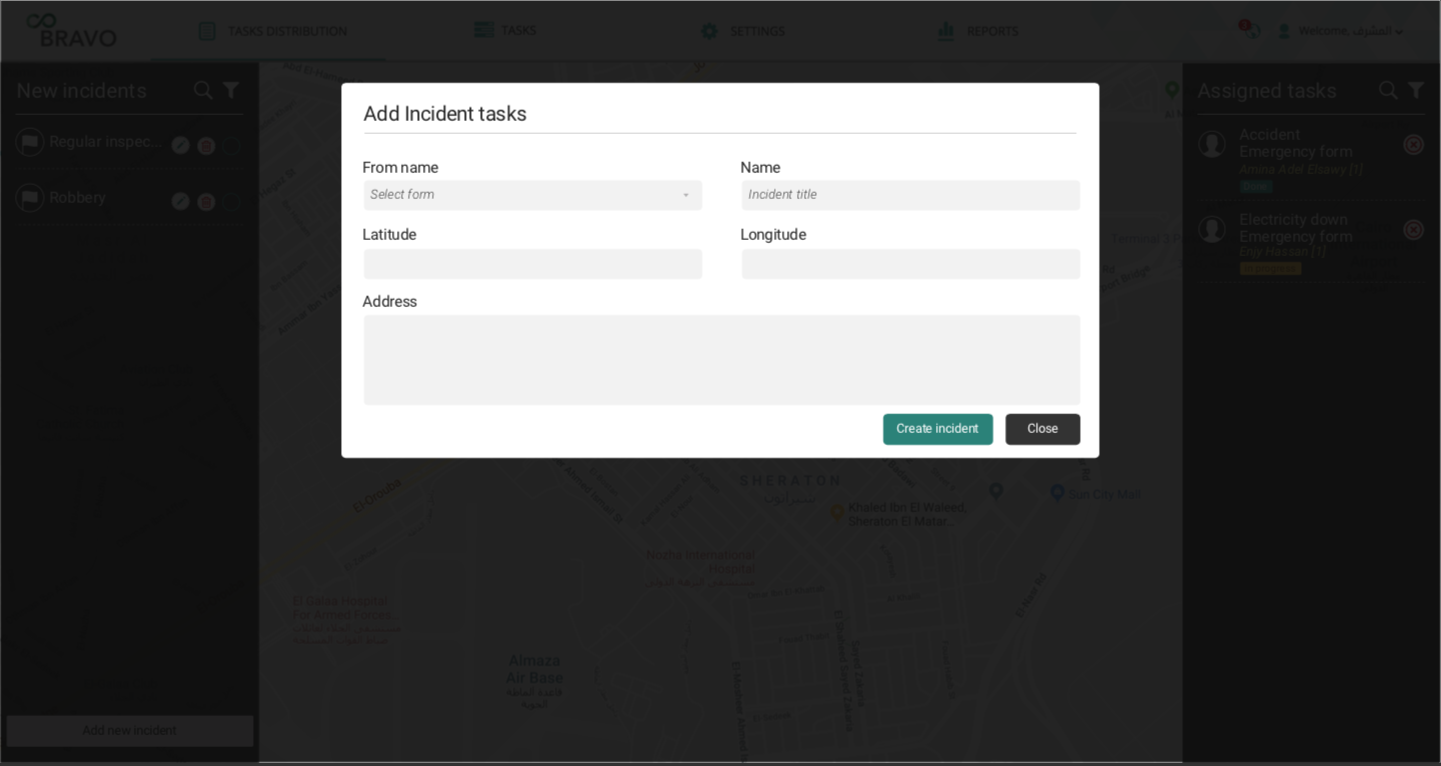Image resolution: width=1441 pixels, height=766 pixels.
Task: Edit the Robbery incident
Action: (180, 201)
